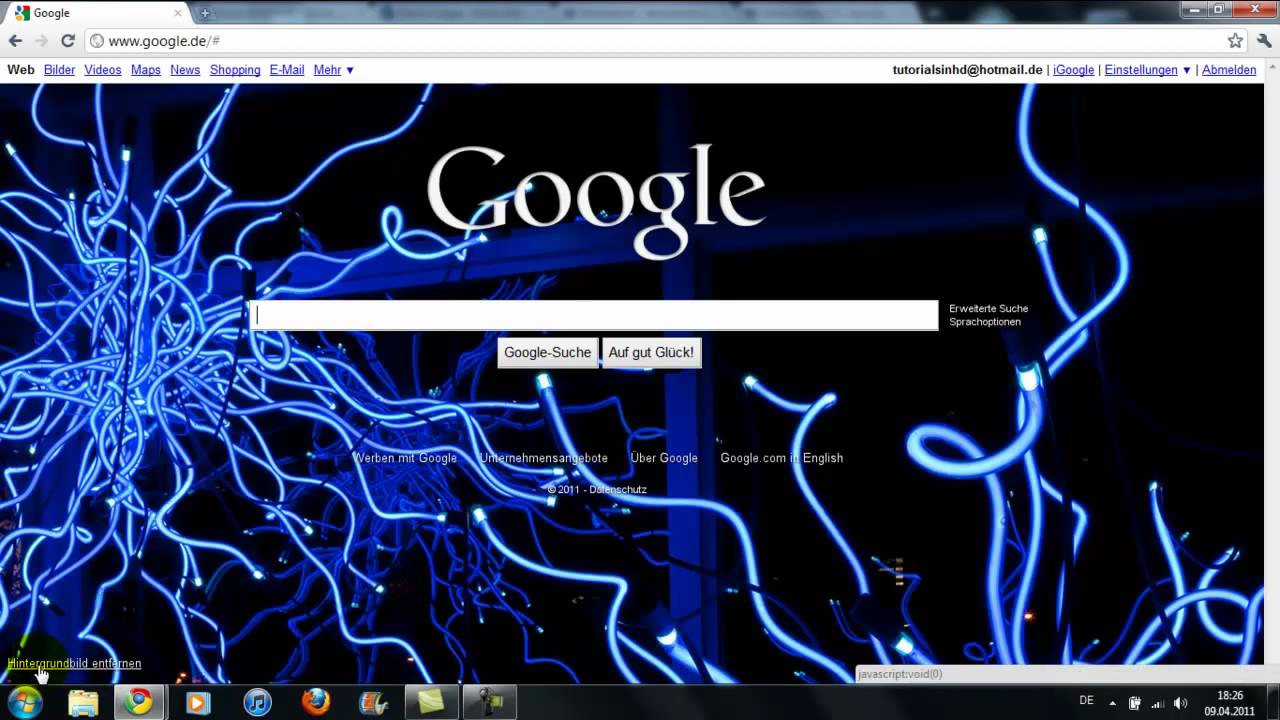
Task: Reload the Google page
Action: pos(68,41)
